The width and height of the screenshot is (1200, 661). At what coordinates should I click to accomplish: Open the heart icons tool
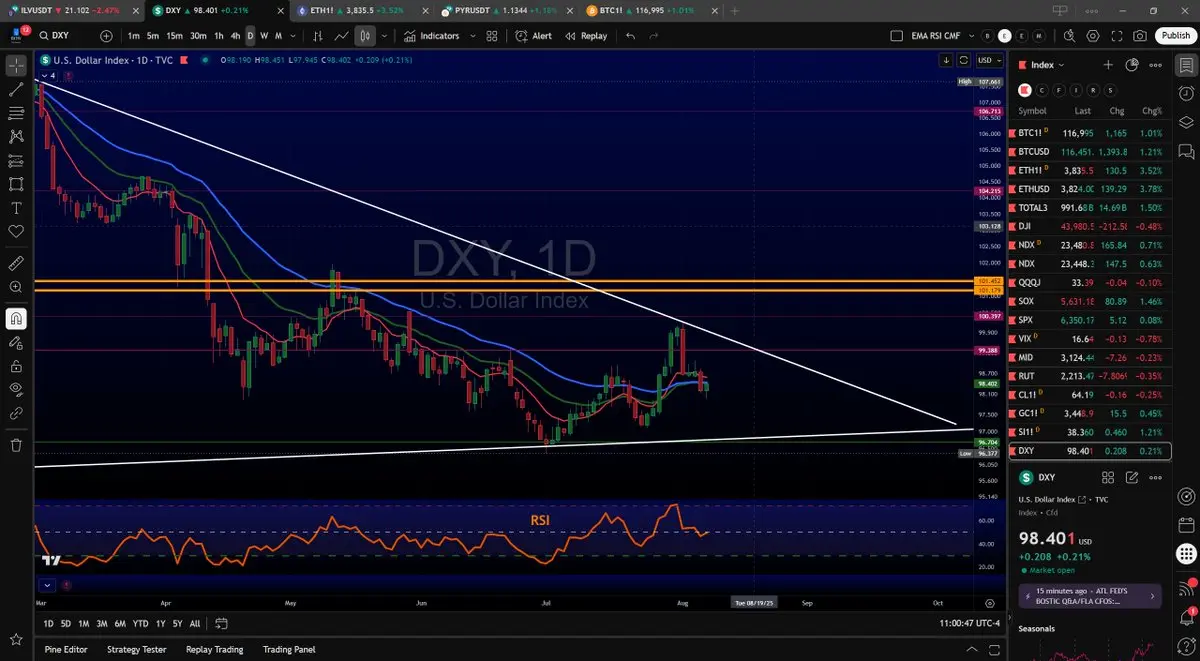[x=16, y=232]
